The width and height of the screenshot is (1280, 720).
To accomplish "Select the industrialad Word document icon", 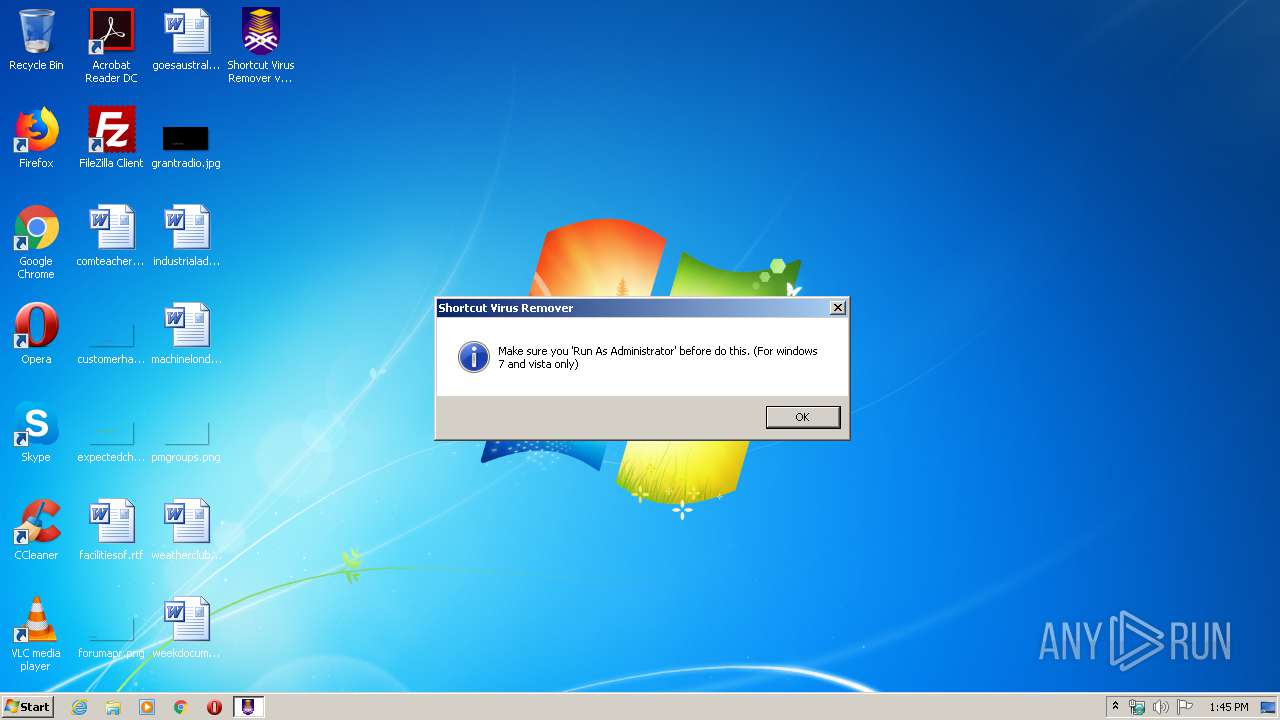I will click(x=186, y=236).
